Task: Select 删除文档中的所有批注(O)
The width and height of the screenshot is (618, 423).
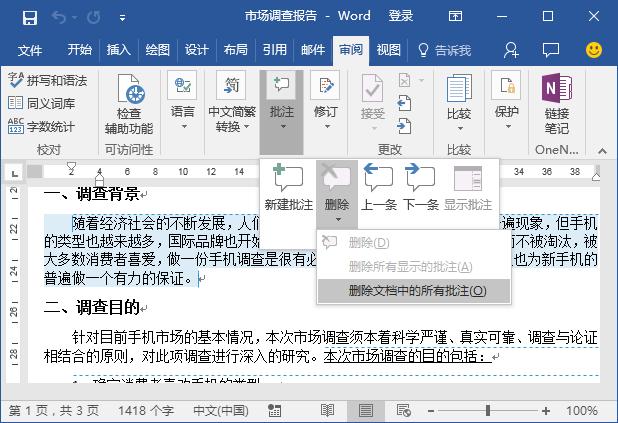Action: coord(414,291)
